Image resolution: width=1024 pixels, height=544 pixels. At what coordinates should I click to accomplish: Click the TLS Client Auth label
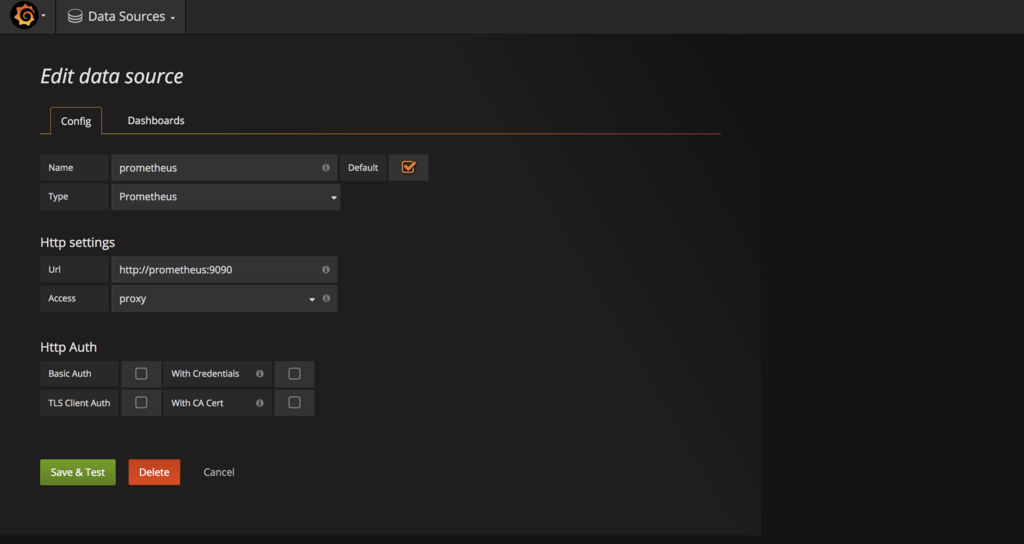pyautogui.click(x=79, y=403)
